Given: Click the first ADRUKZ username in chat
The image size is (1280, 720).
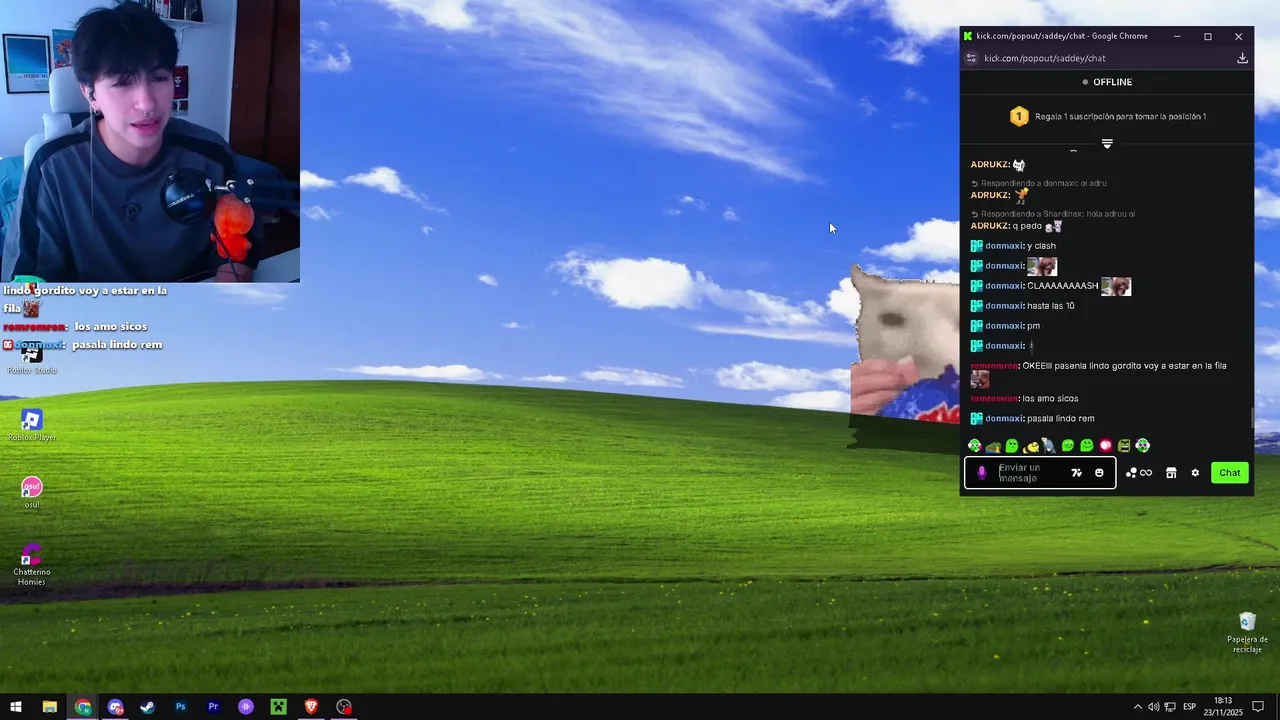Looking at the screenshot, I should pyautogui.click(x=989, y=165).
